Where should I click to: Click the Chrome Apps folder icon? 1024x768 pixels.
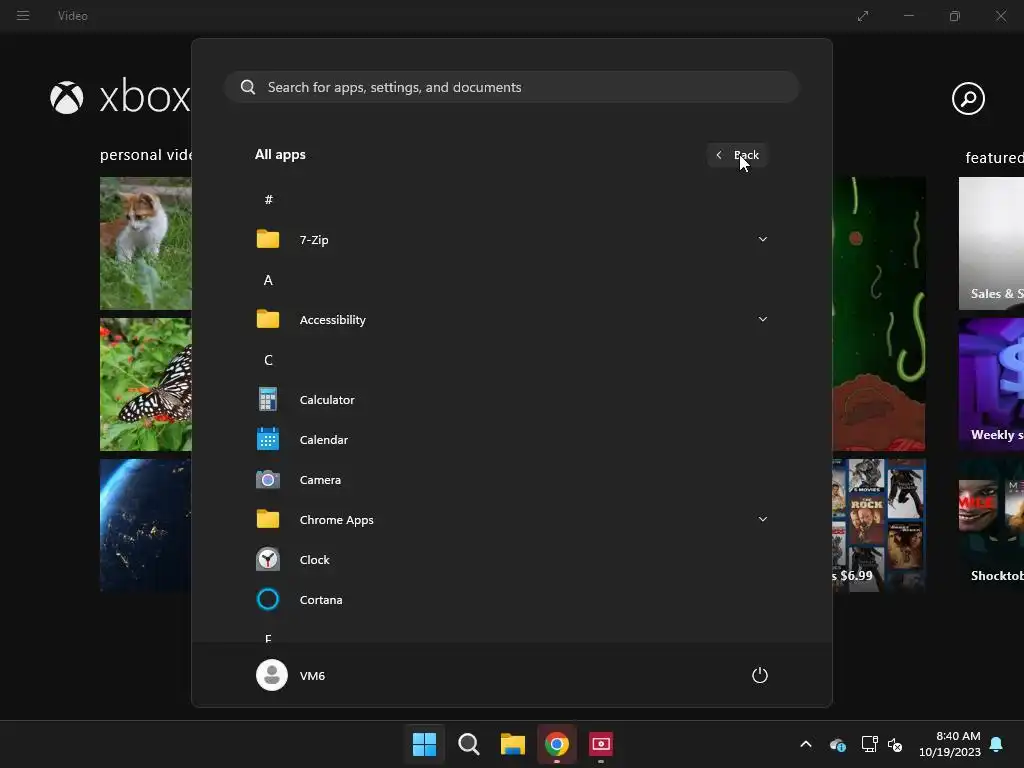268,520
